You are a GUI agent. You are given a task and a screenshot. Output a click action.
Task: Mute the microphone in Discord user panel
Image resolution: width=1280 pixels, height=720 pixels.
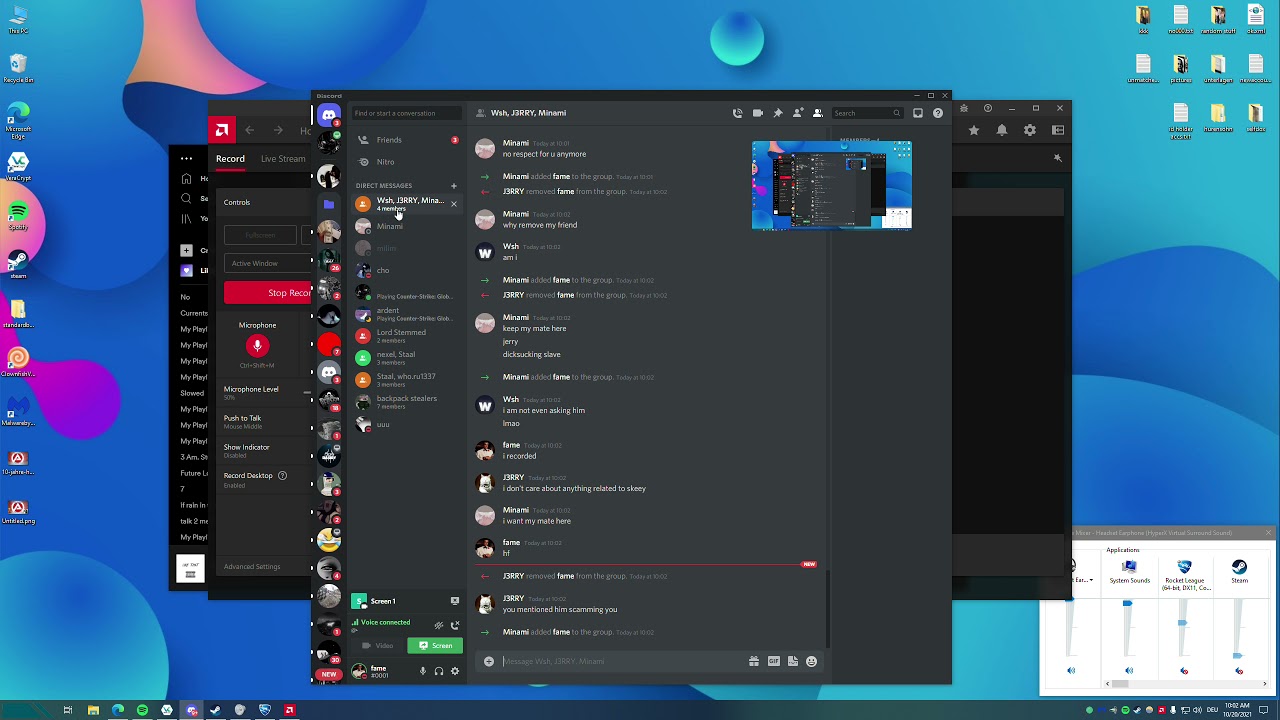point(423,672)
